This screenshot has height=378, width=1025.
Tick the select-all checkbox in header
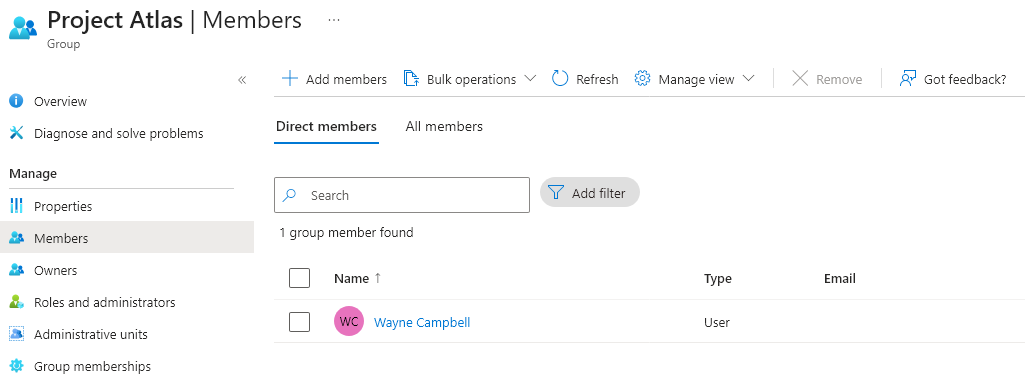pos(299,279)
